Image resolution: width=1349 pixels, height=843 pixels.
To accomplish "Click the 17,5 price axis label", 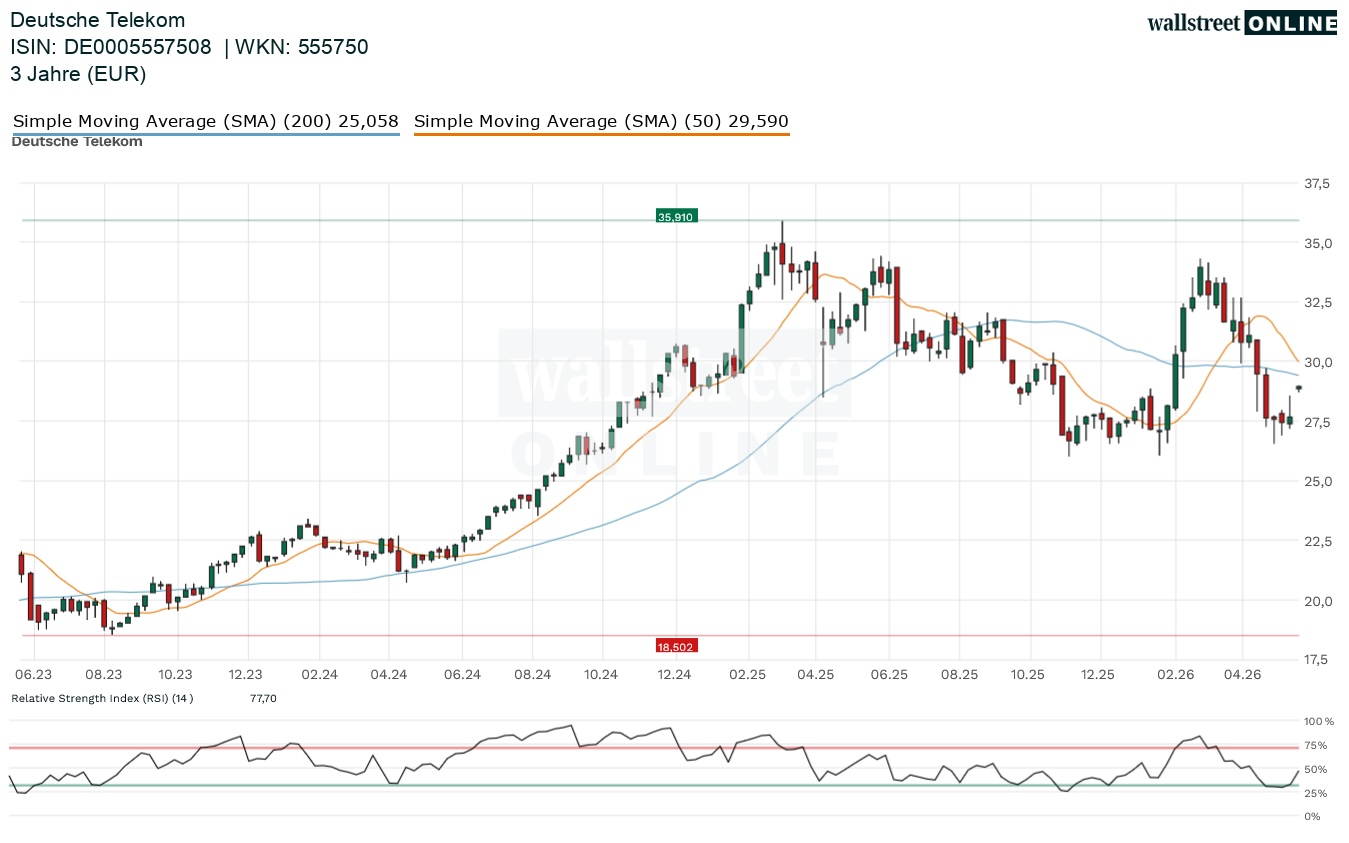I will [1317, 659].
